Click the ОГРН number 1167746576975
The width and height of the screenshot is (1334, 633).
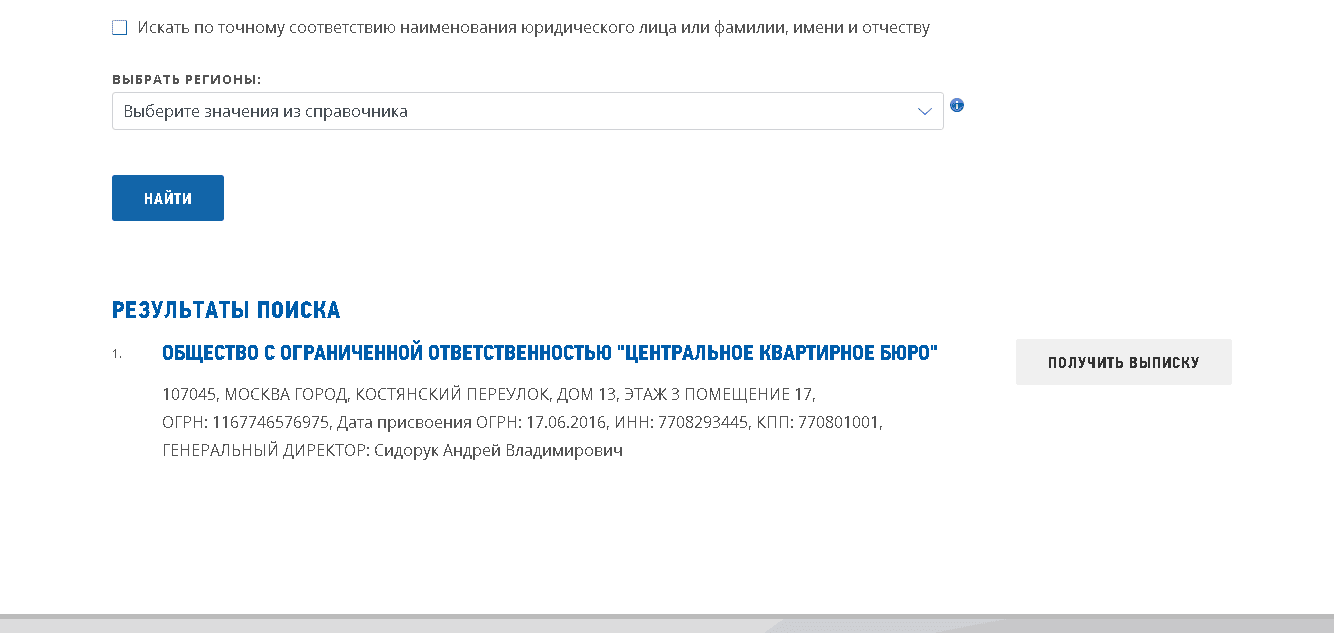[270, 423]
